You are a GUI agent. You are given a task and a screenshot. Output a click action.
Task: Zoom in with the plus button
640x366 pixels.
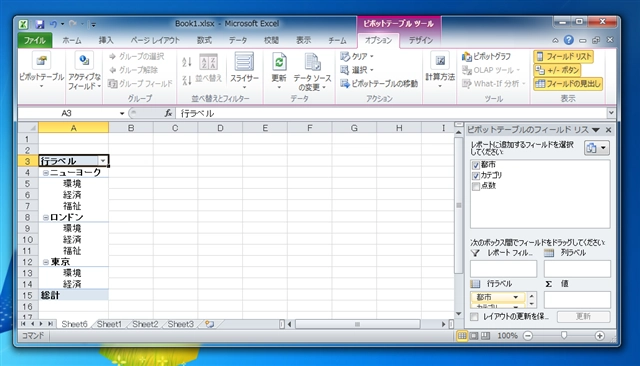point(600,336)
